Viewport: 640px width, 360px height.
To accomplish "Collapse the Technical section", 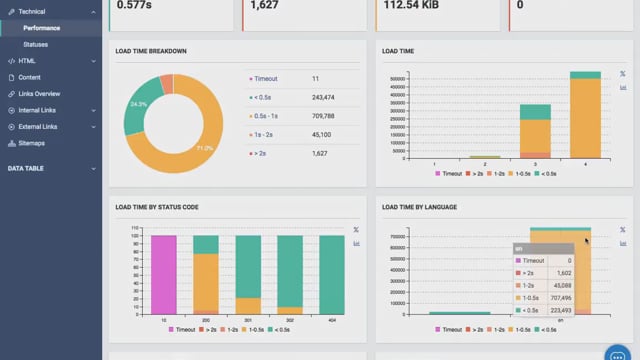I will (x=93, y=12).
